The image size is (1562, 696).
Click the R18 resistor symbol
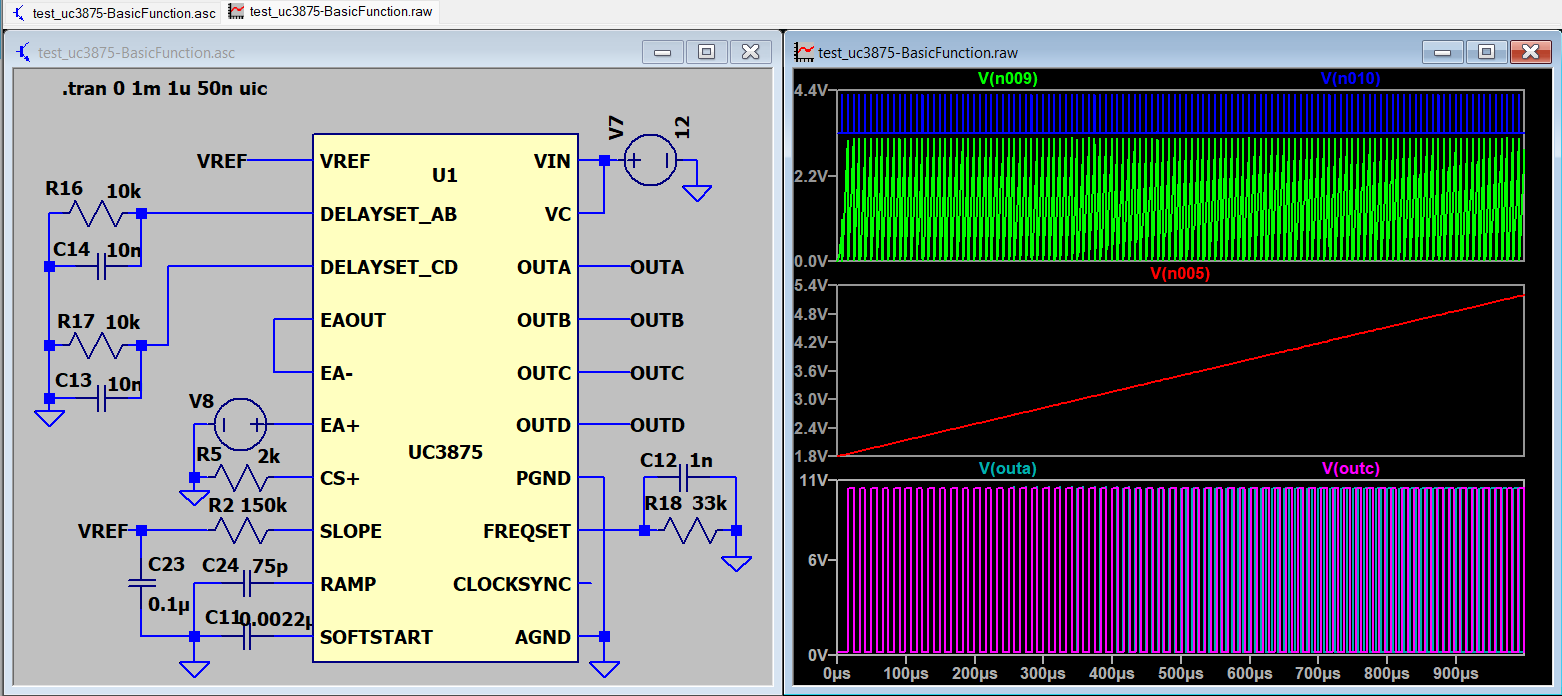tap(690, 530)
